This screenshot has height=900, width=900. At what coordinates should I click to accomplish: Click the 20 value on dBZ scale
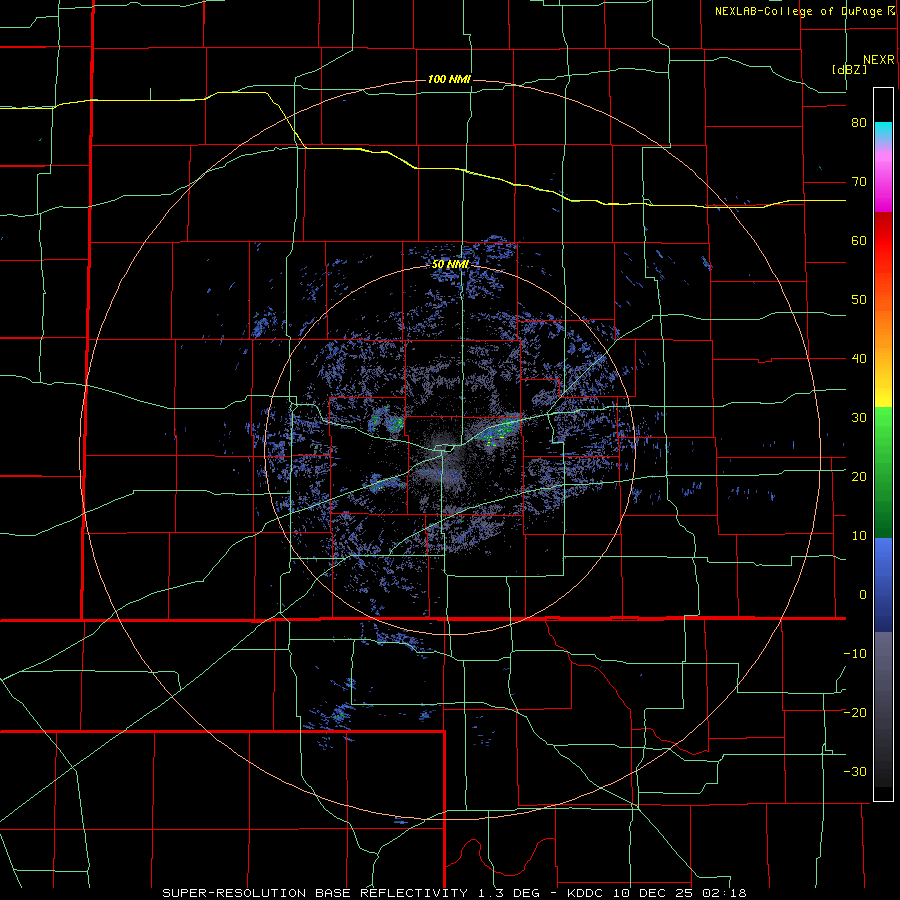coord(859,476)
